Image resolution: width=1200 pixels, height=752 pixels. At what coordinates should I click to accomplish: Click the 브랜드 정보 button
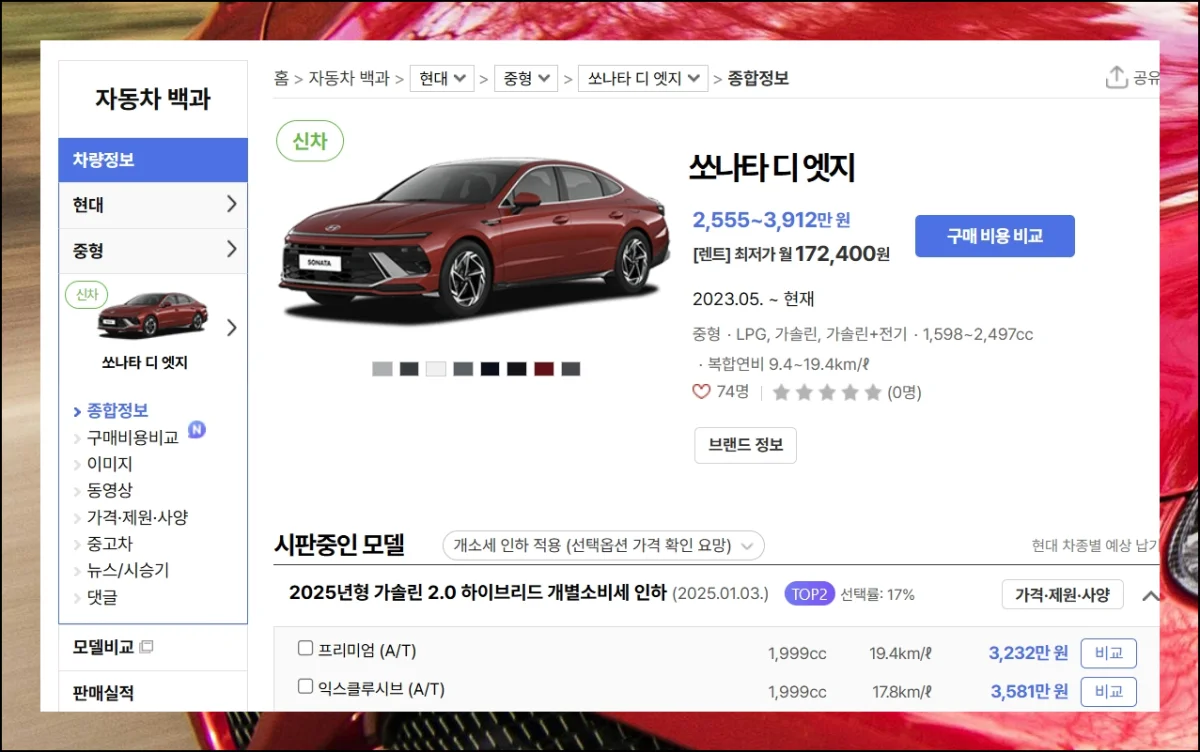tap(745, 445)
